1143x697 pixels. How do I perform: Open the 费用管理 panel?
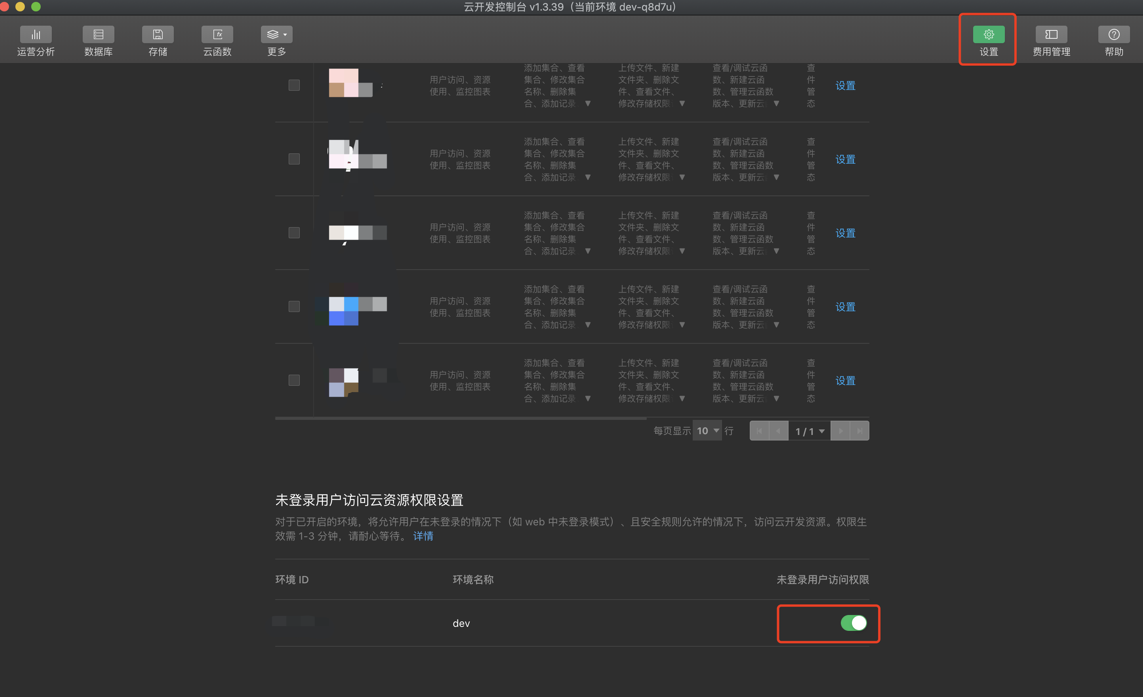click(x=1051, y=40)
